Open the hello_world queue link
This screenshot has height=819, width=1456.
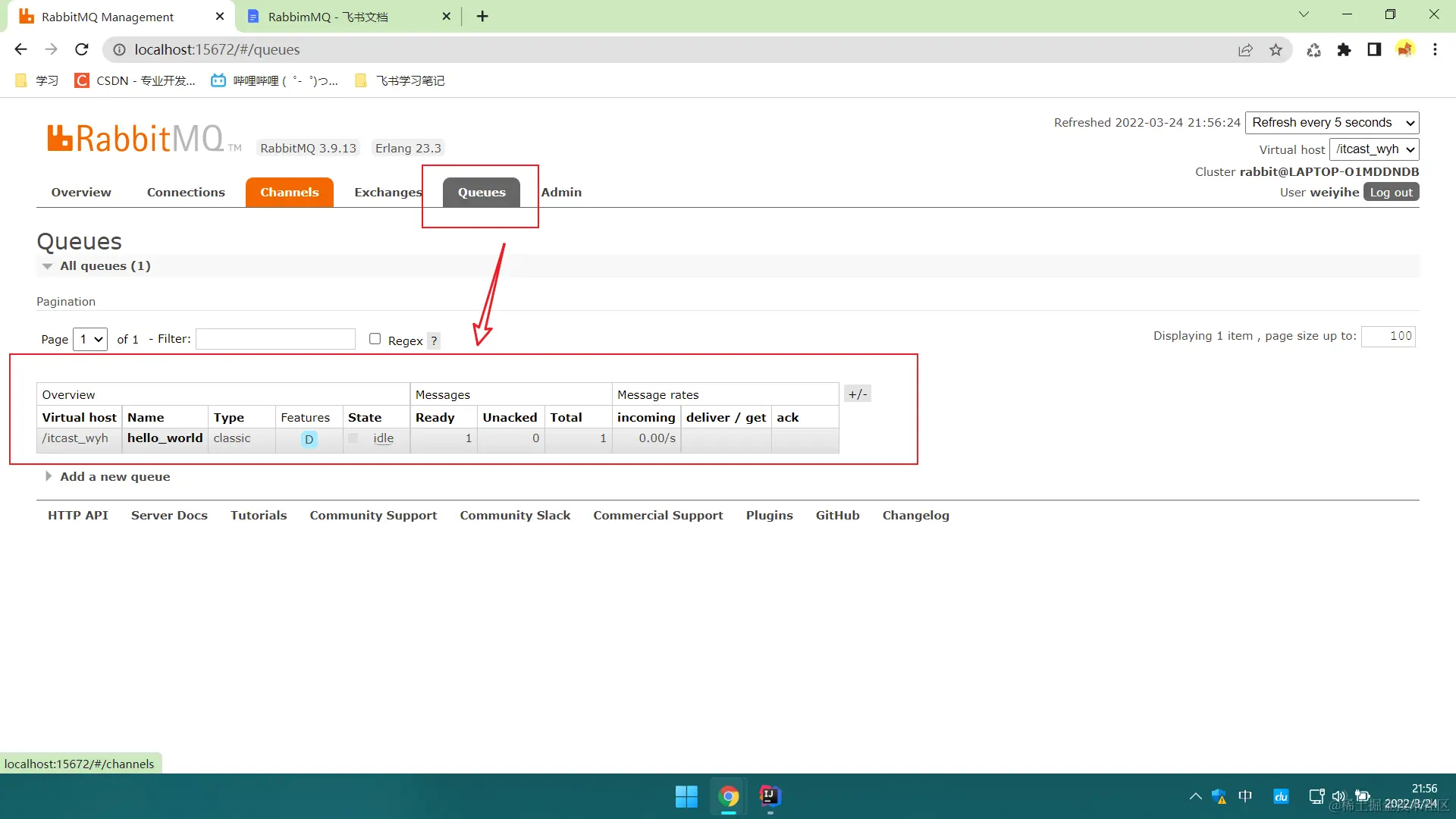[x=165, y=438]
